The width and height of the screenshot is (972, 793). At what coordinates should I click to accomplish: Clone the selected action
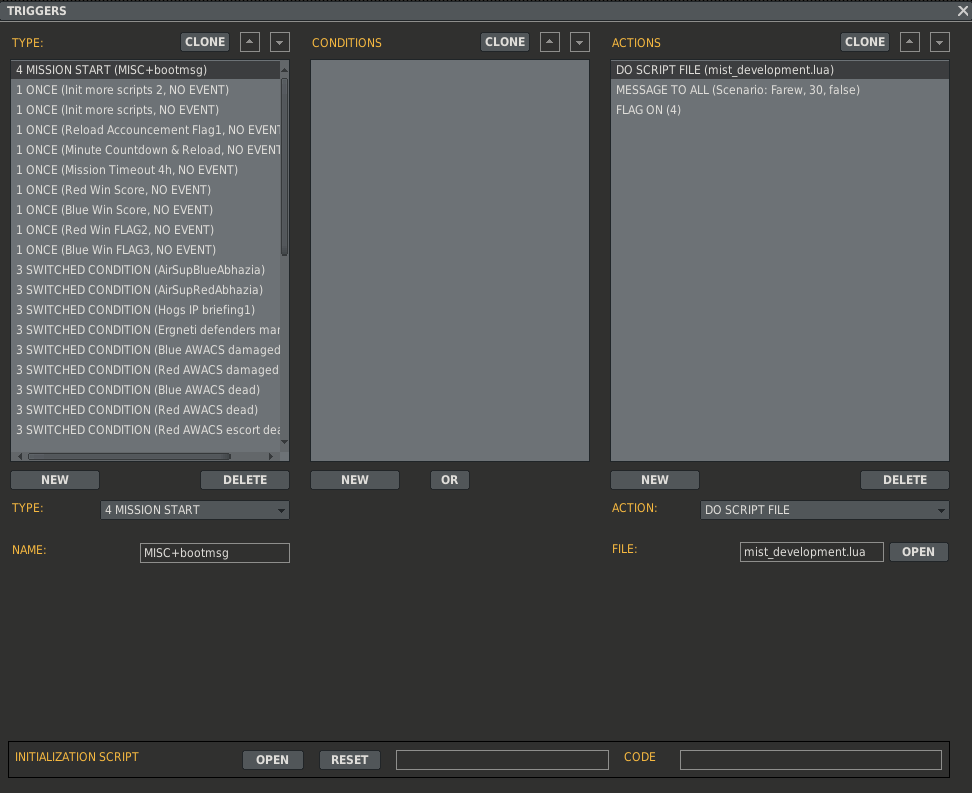(x=865, y=42)
